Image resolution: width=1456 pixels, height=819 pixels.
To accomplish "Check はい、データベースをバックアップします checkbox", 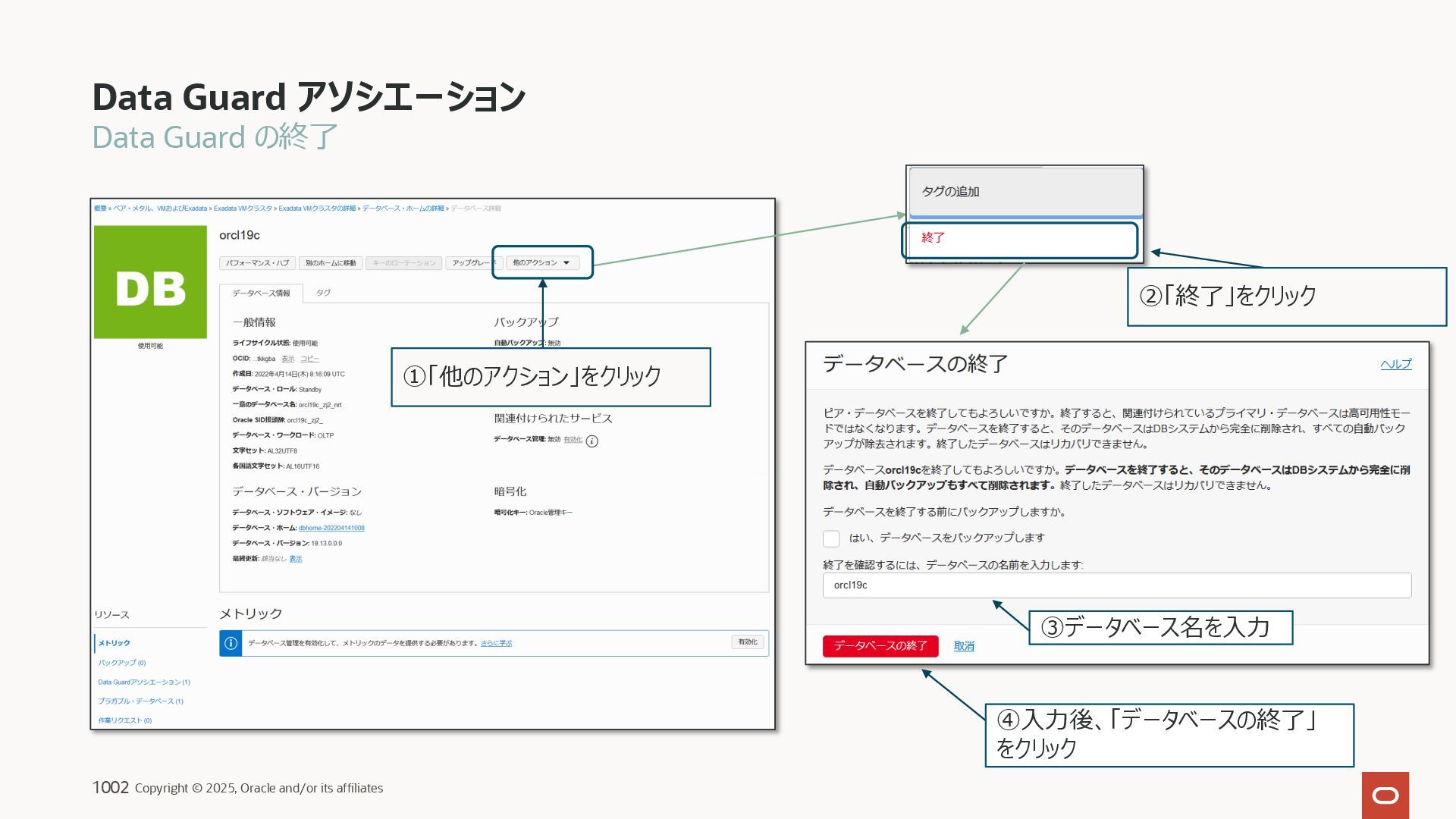I will coord(831,538).
